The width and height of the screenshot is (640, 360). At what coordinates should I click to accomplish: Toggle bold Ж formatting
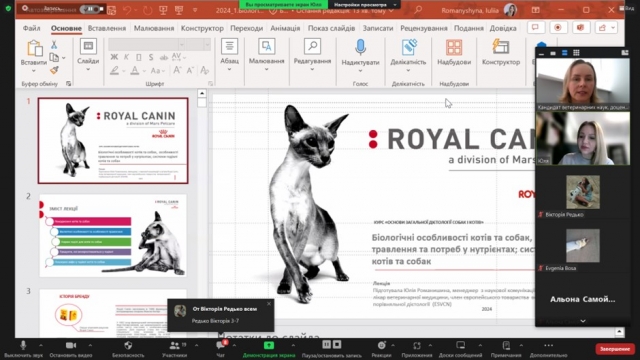(x=114, y=58)
